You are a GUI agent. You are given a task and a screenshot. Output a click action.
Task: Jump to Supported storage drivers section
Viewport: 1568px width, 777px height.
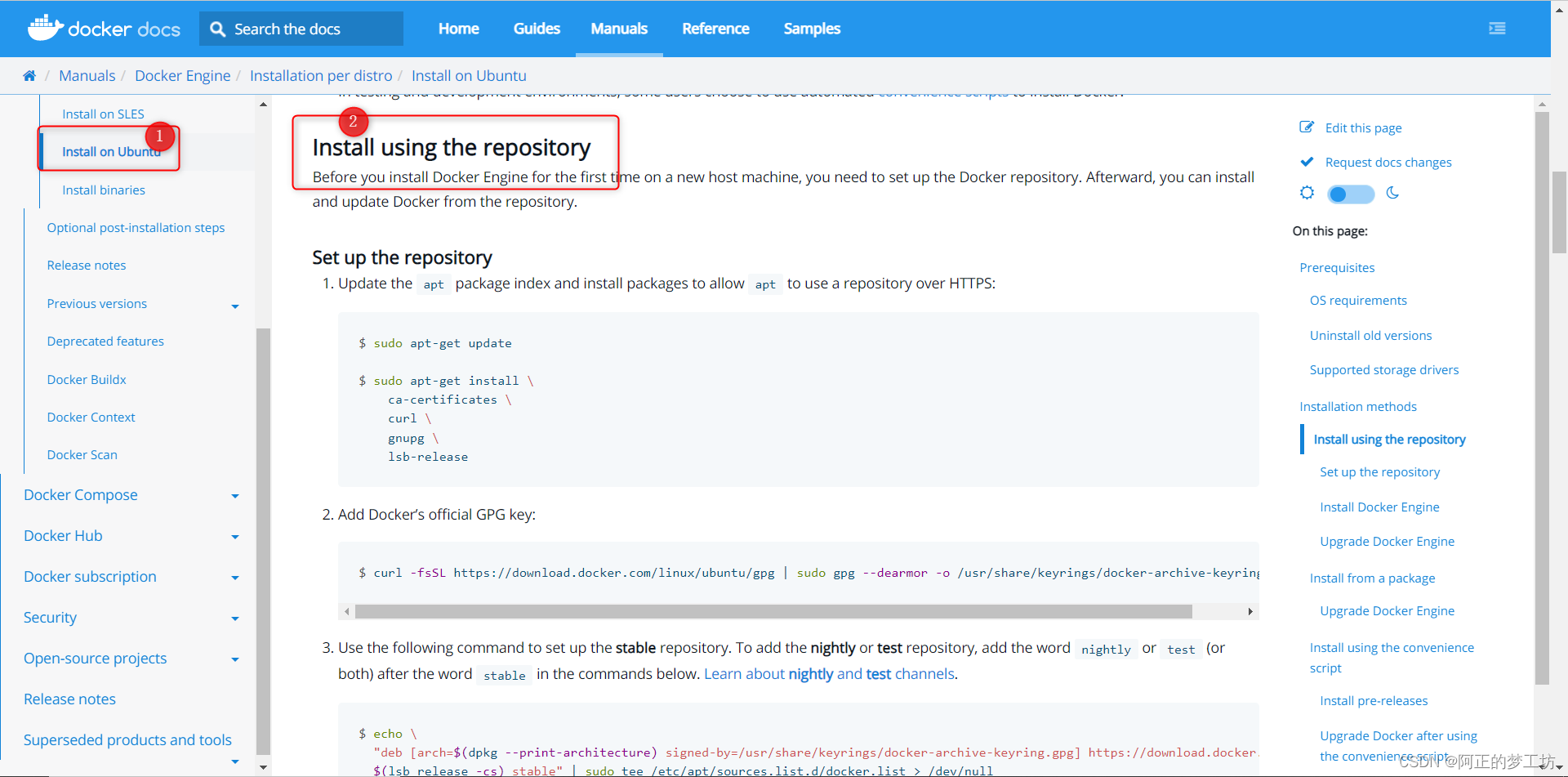[x=1384, y=370]
